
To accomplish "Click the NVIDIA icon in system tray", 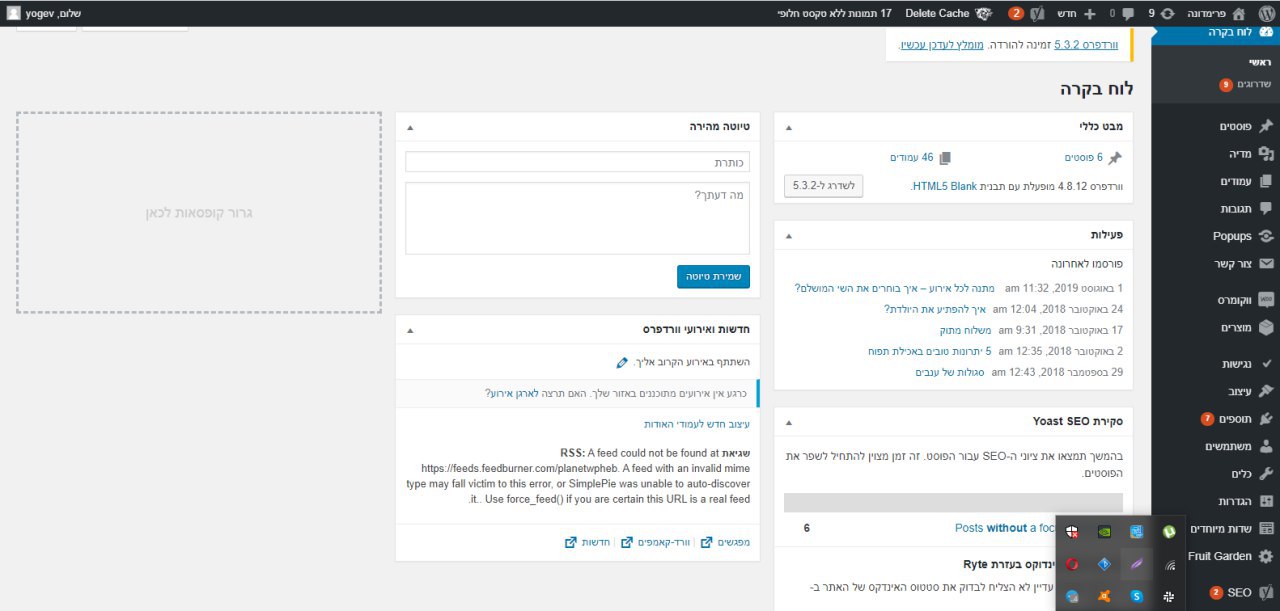I will [1104, 533].
